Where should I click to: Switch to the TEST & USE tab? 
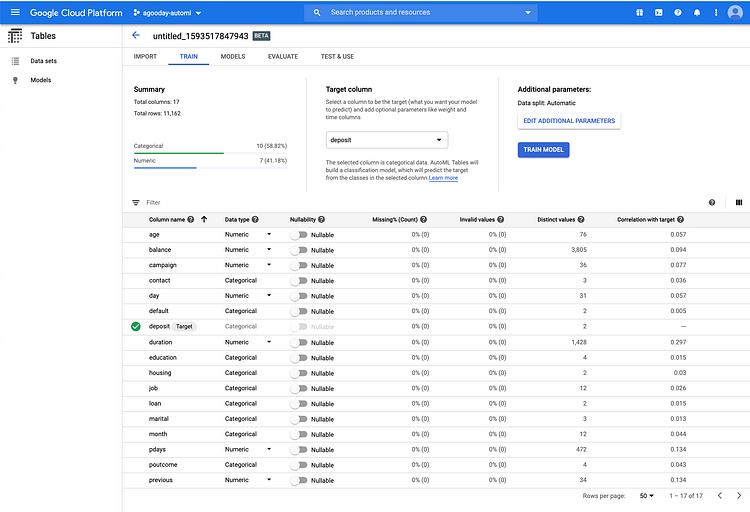[337, 56]
